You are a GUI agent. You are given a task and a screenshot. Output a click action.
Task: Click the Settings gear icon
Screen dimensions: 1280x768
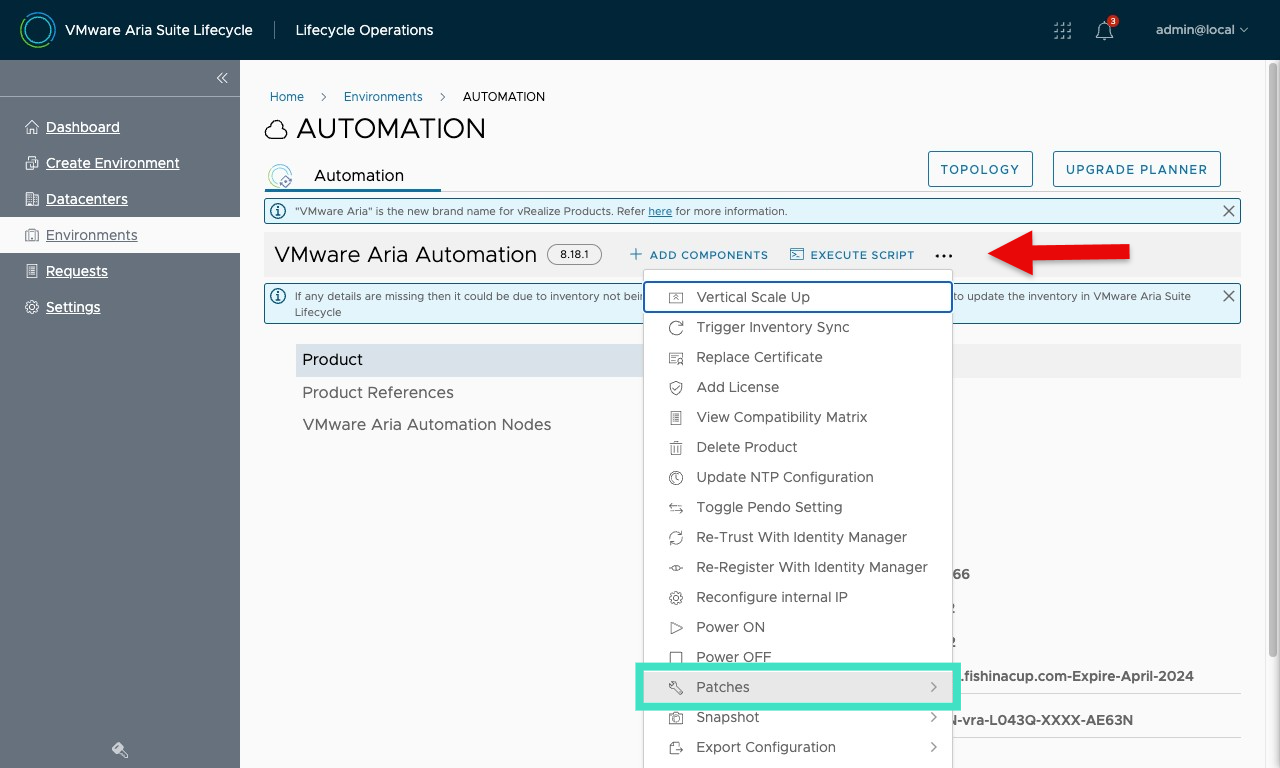(x=32, y=307)
